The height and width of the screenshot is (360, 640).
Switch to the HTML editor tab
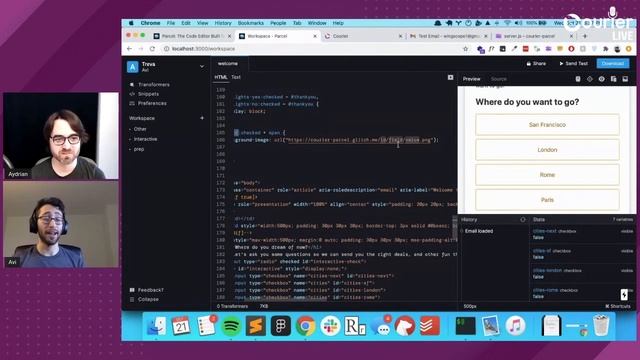(x=221, y=77)
